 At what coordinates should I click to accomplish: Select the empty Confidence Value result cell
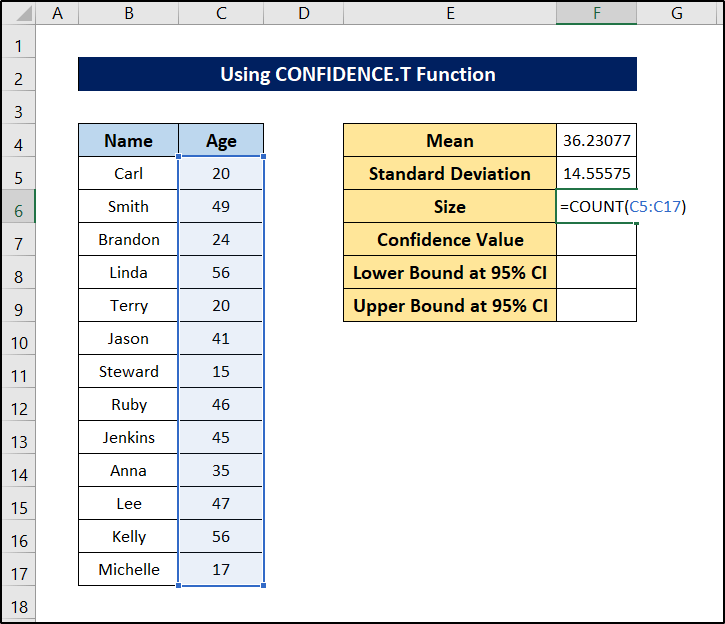(x=596, y=240)
